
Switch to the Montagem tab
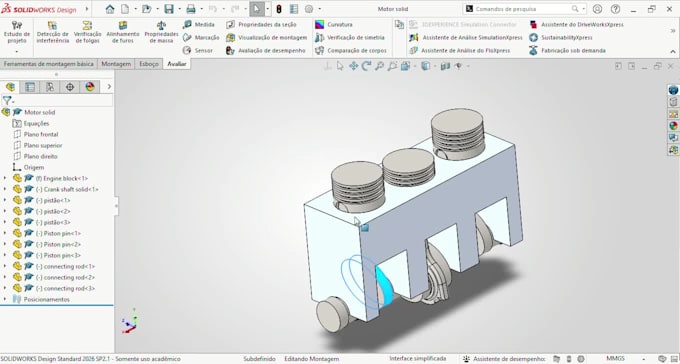[116, 64]
